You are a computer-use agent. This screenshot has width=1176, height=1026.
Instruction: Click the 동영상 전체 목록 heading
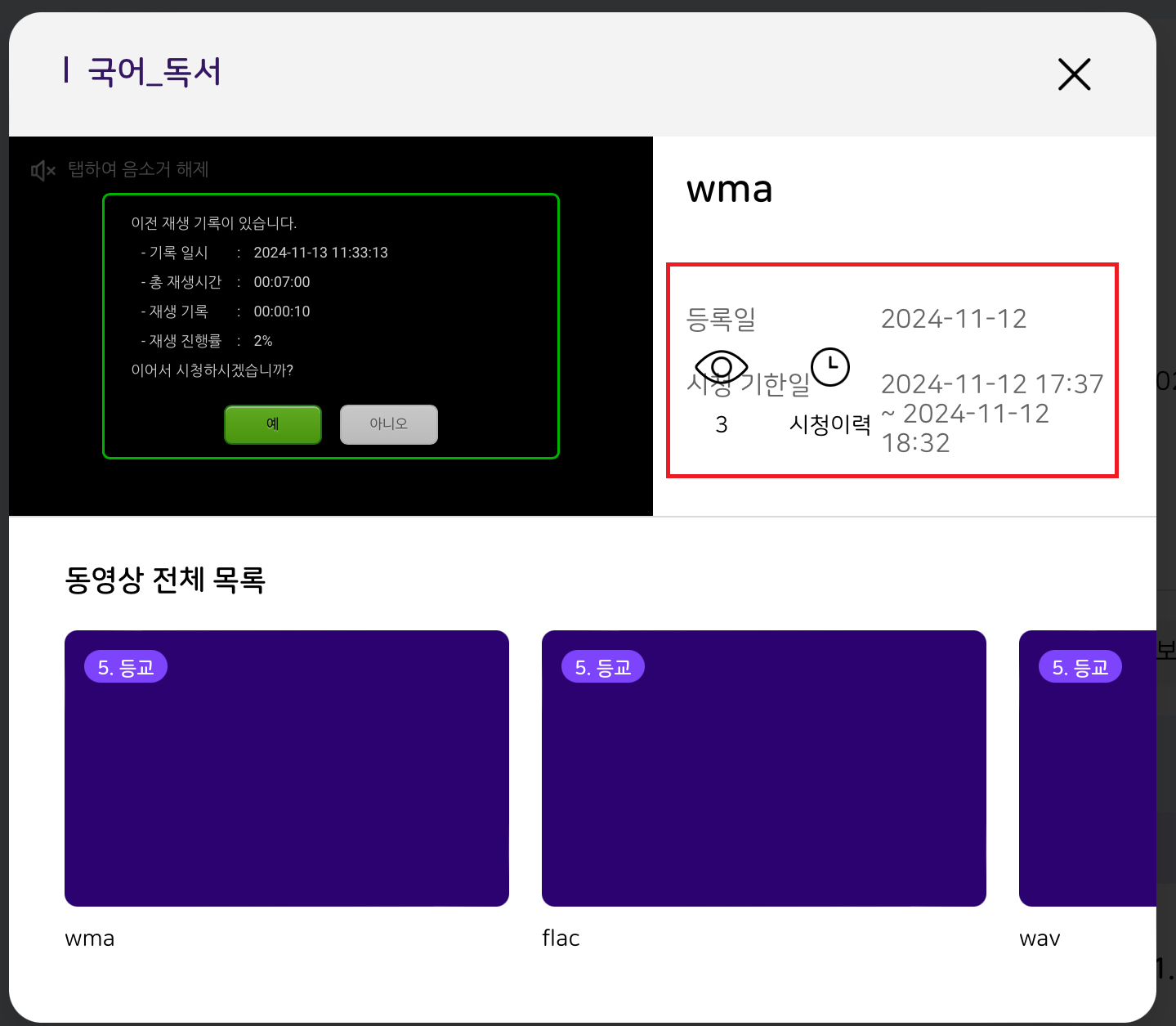[x=165, y=580]
